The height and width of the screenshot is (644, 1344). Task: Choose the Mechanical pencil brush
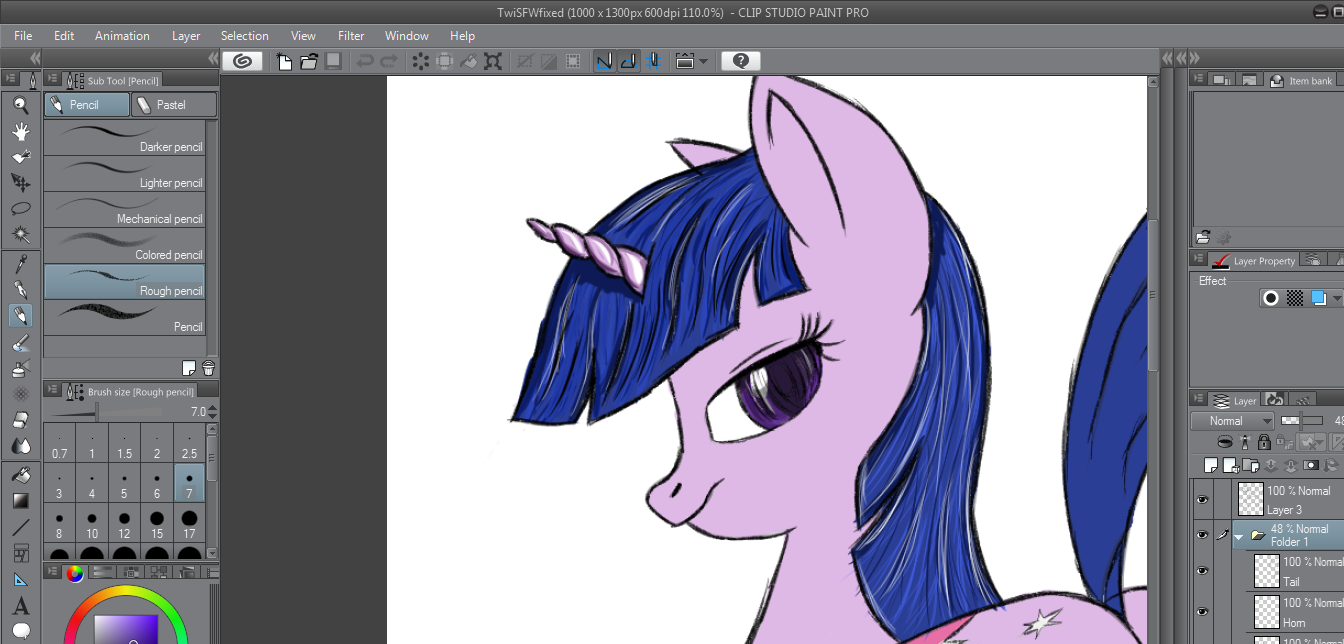124,210
